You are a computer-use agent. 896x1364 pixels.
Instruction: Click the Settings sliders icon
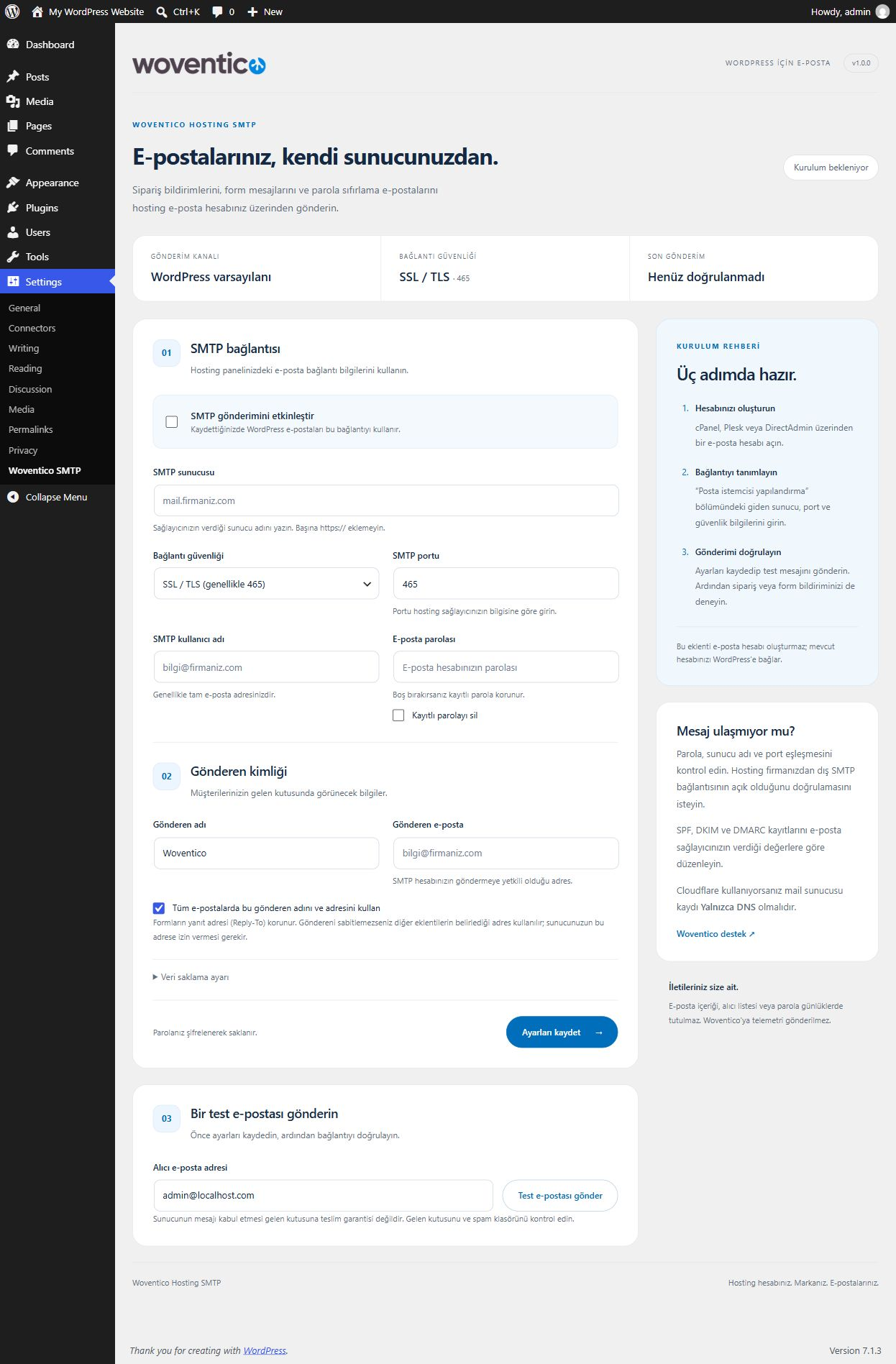coord(13,282)
